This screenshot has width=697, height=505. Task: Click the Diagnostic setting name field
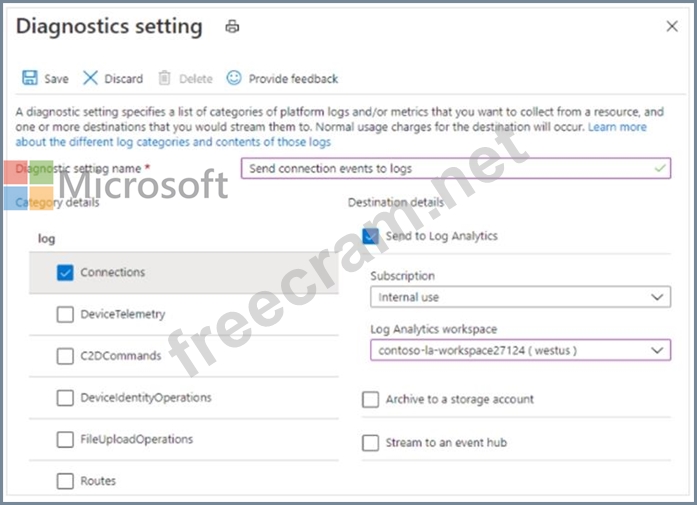456,168
